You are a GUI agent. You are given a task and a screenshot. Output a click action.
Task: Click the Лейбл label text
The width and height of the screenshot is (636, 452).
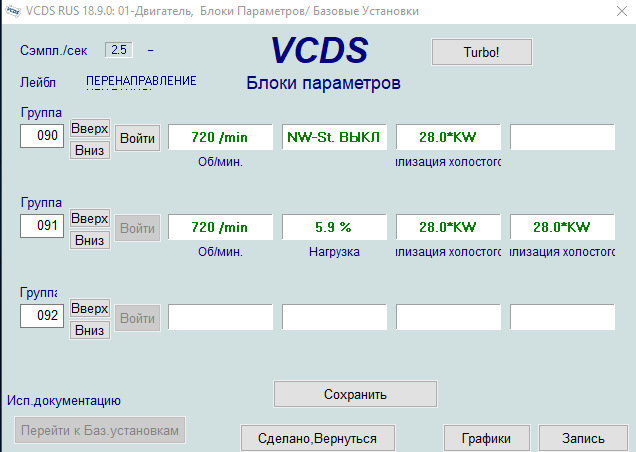point(38,82)
